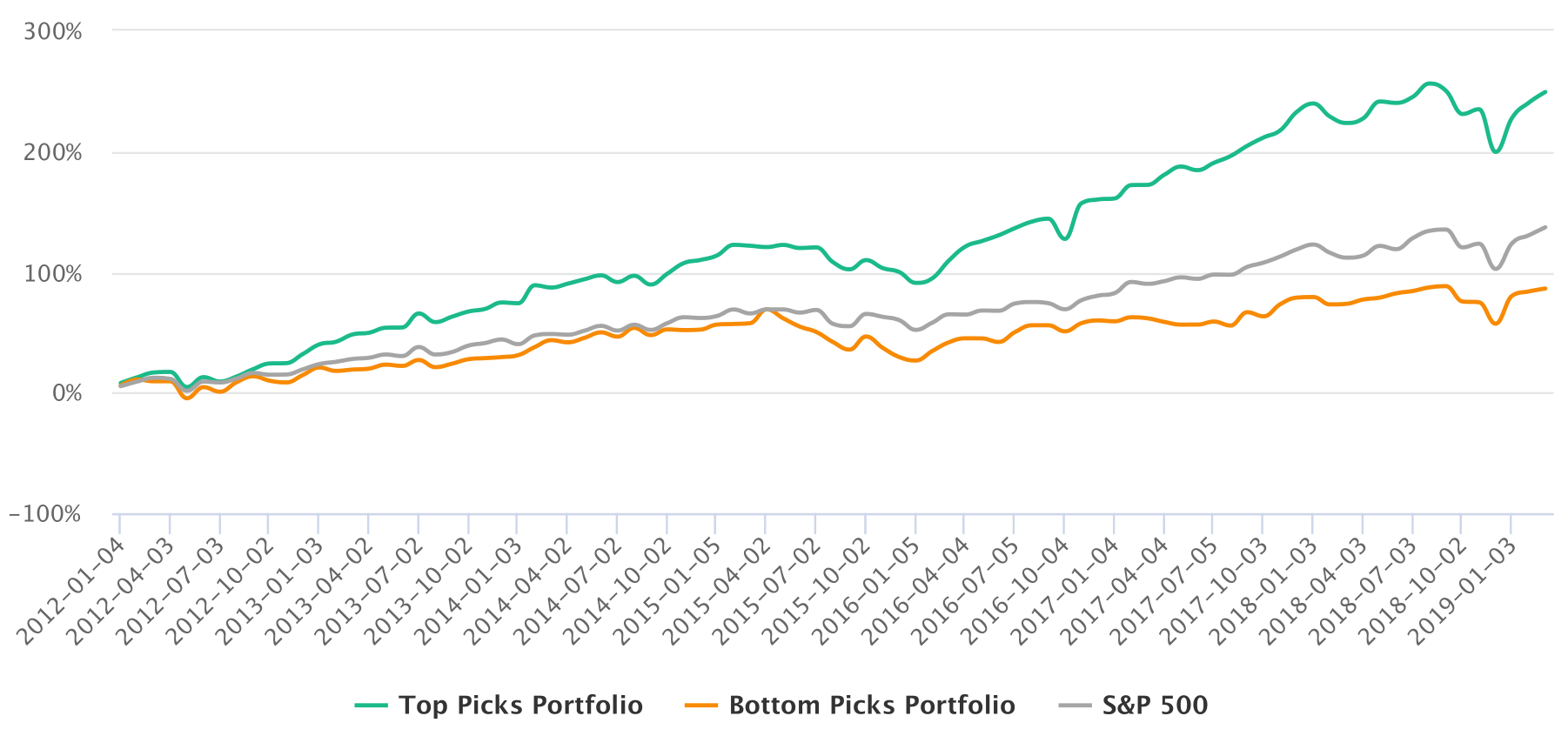Click orange legend line swatch
Viewport: 1568px width, 736px height.
701,705
